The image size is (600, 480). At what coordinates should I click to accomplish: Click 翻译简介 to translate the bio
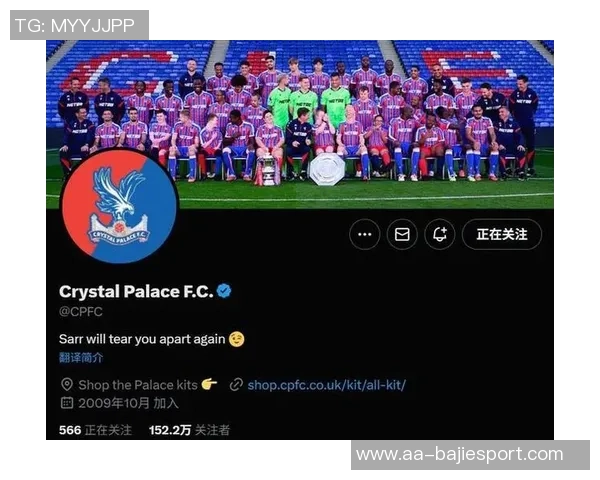(81, 358)
